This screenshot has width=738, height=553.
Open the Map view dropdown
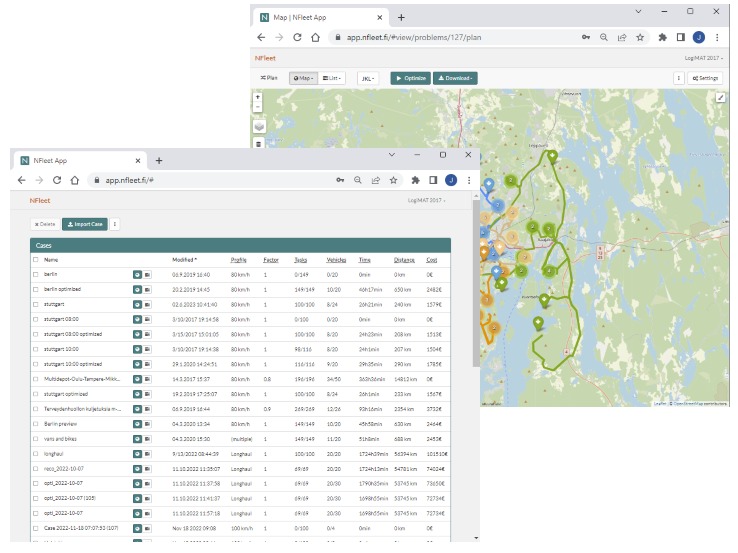tap(303, 78)
